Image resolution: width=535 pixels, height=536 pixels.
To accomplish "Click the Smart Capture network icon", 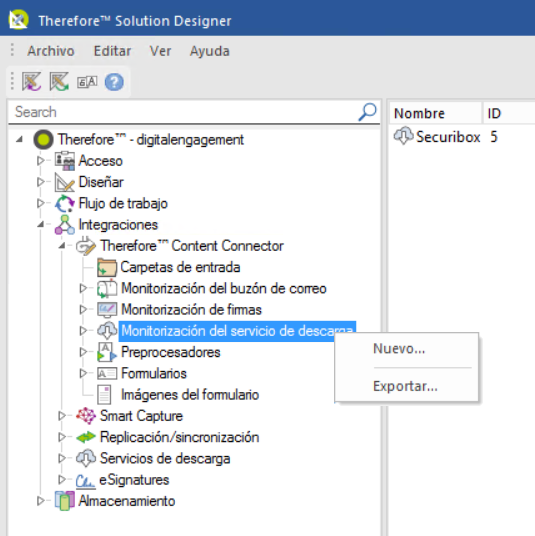I will [86, 416].
